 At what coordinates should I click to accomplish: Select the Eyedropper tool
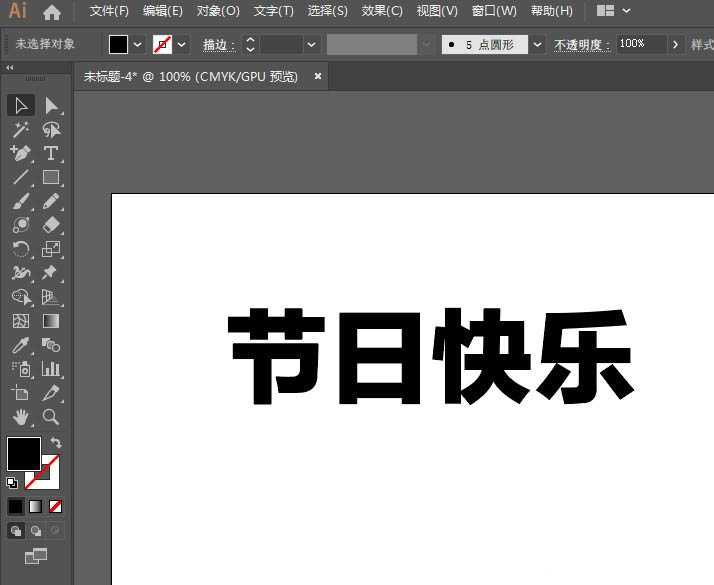tap(21, 345)
